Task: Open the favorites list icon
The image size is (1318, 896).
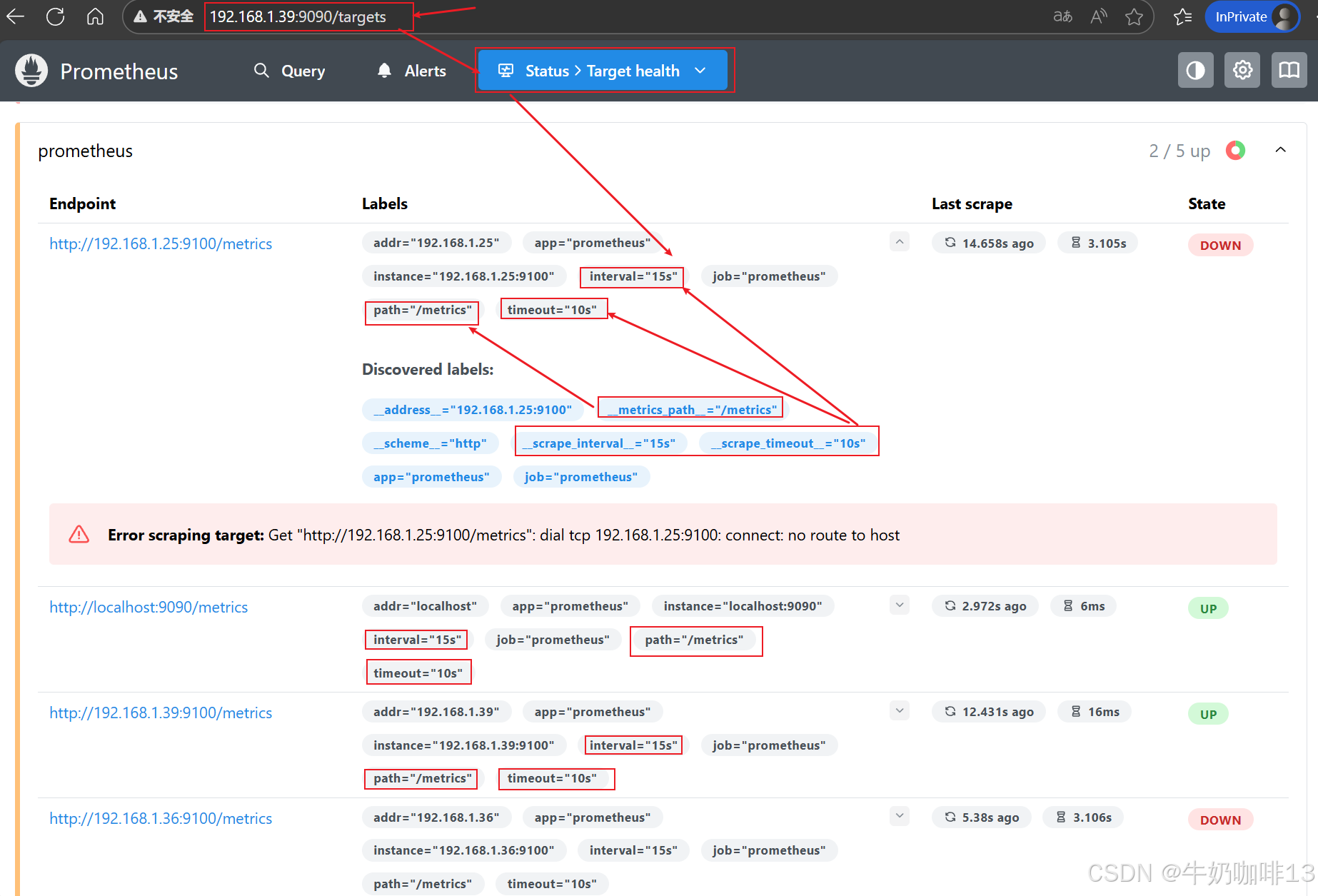Action: [1183, 16]
